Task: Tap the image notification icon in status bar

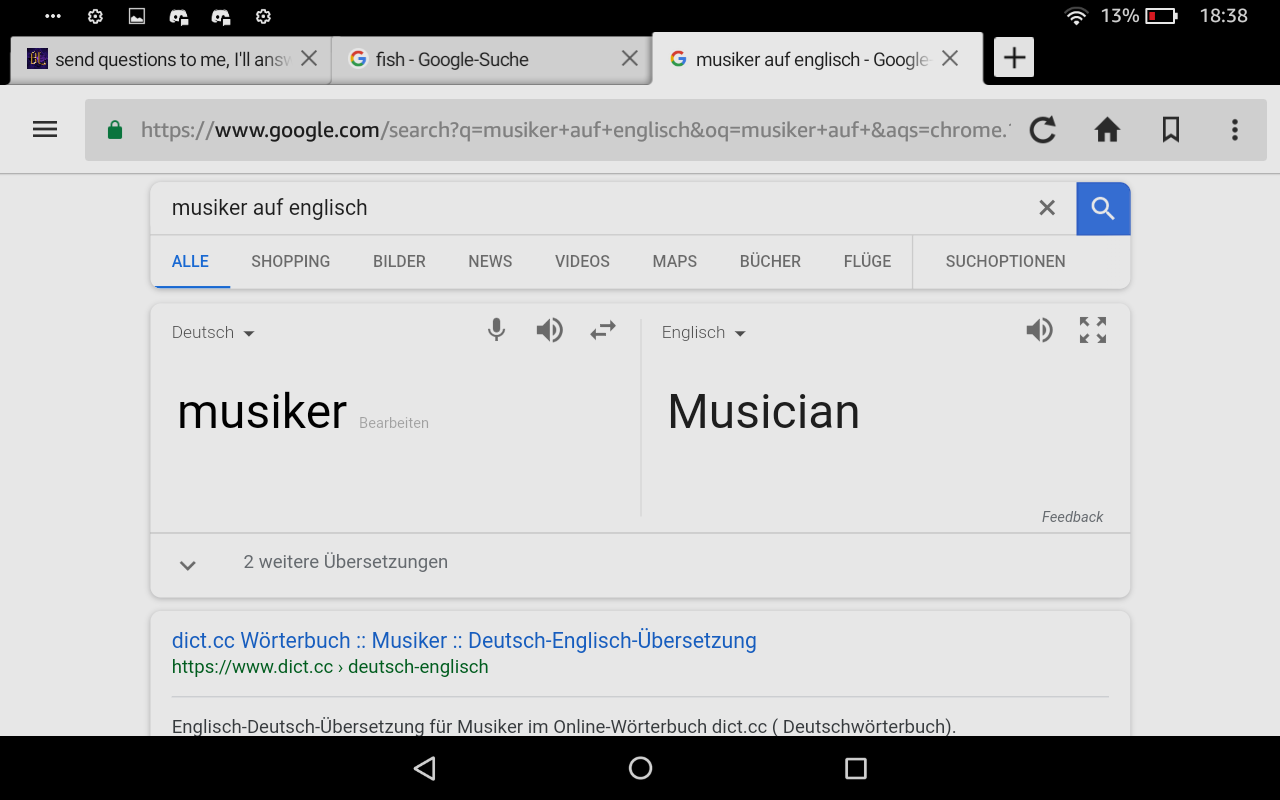Action: pyautogui.click(x=137, y=16)
